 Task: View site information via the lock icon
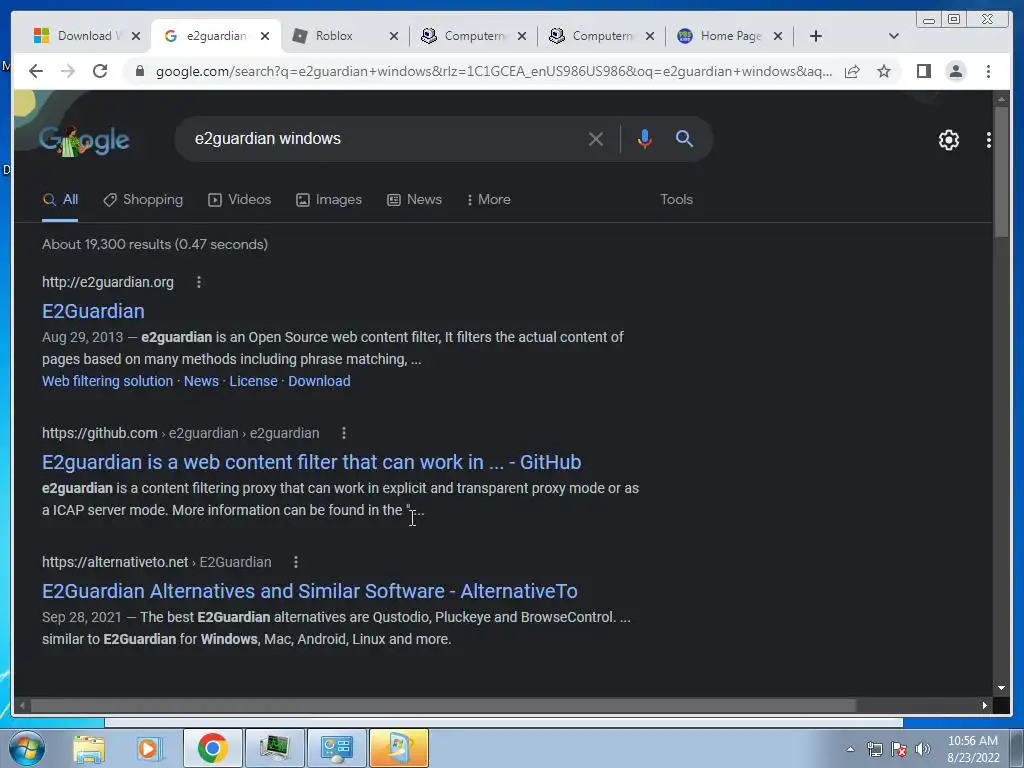[140, 71]
